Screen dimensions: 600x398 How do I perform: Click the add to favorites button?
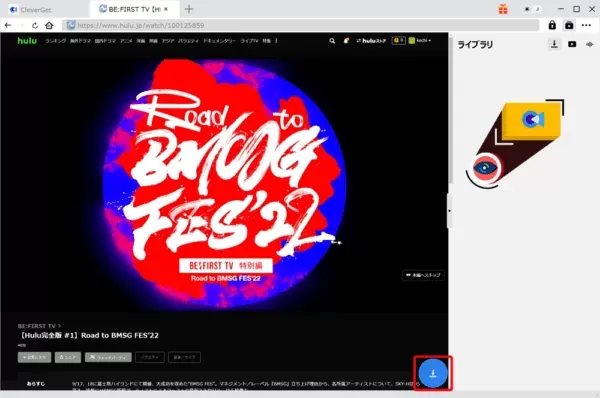pyautogui.click(x=34, y=357)
